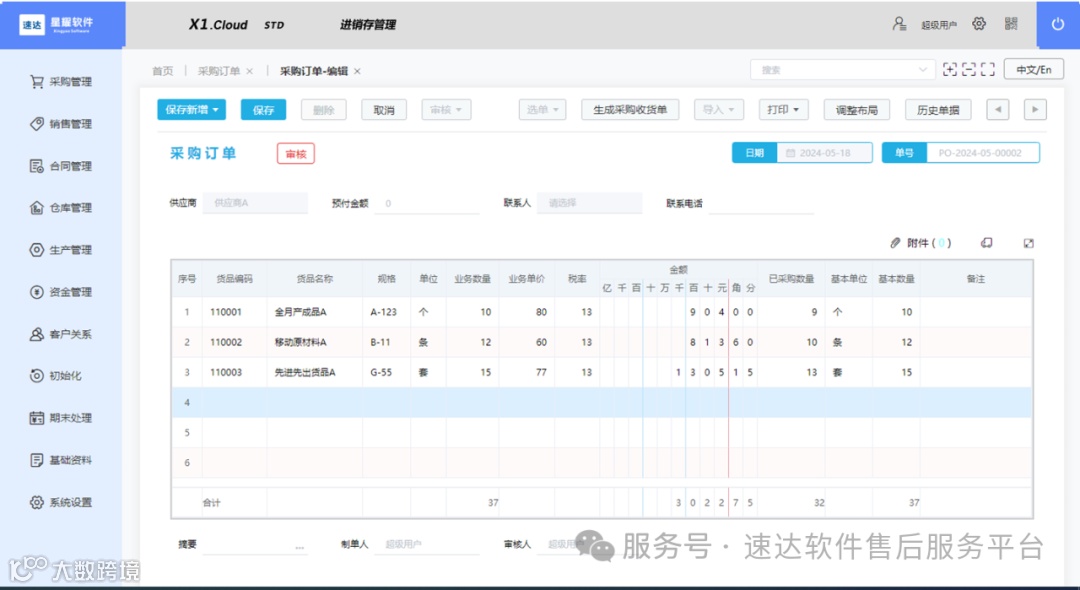The height and width of the screenshot is (590, 1080).
Task: Go to the next document arrow
Action: 1035,109
